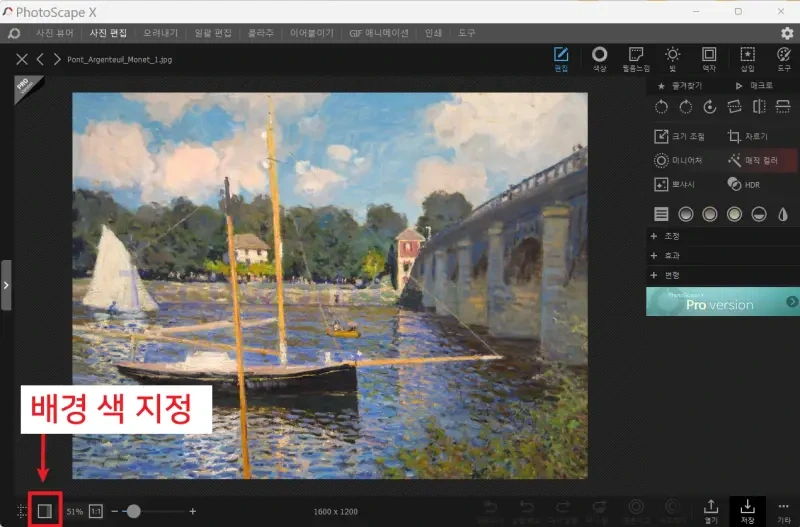The width and height of the screenshot is (800, 527).
Task: Open the 색상 (Color) tool tab
Action: point(599,59)
